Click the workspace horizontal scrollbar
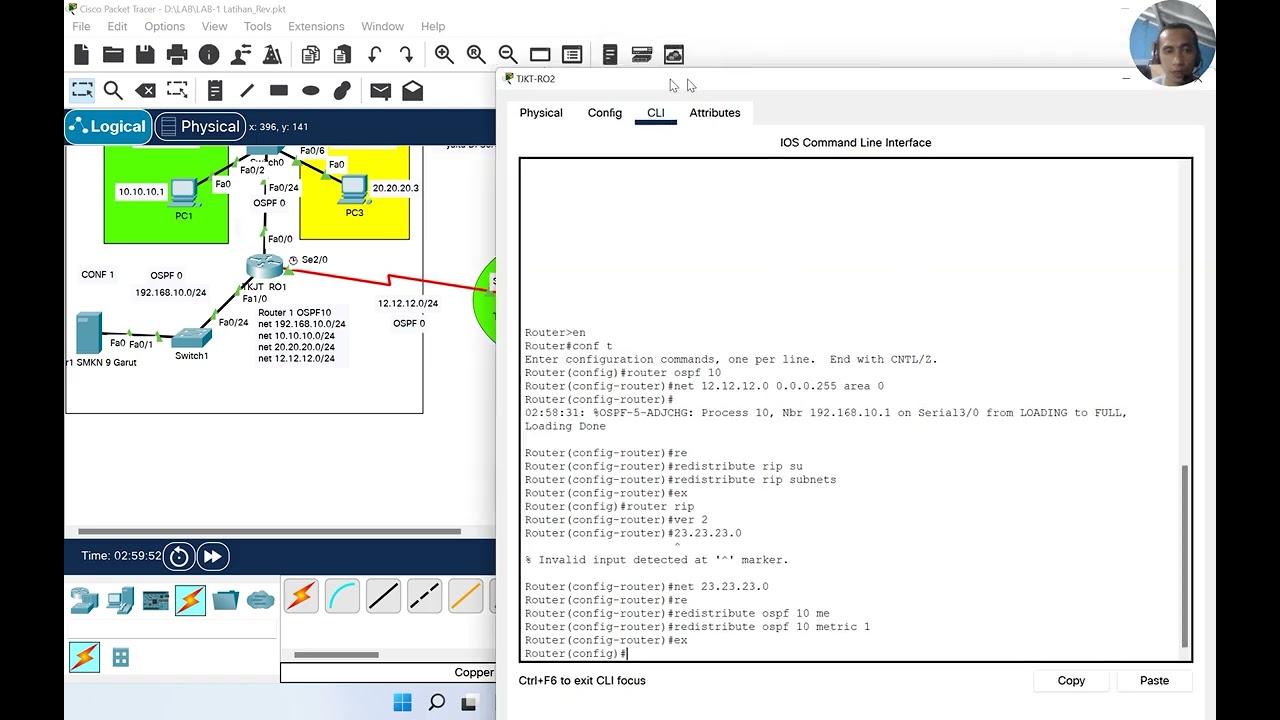Viewport: 1280px width, 720px height. [270, 531]
